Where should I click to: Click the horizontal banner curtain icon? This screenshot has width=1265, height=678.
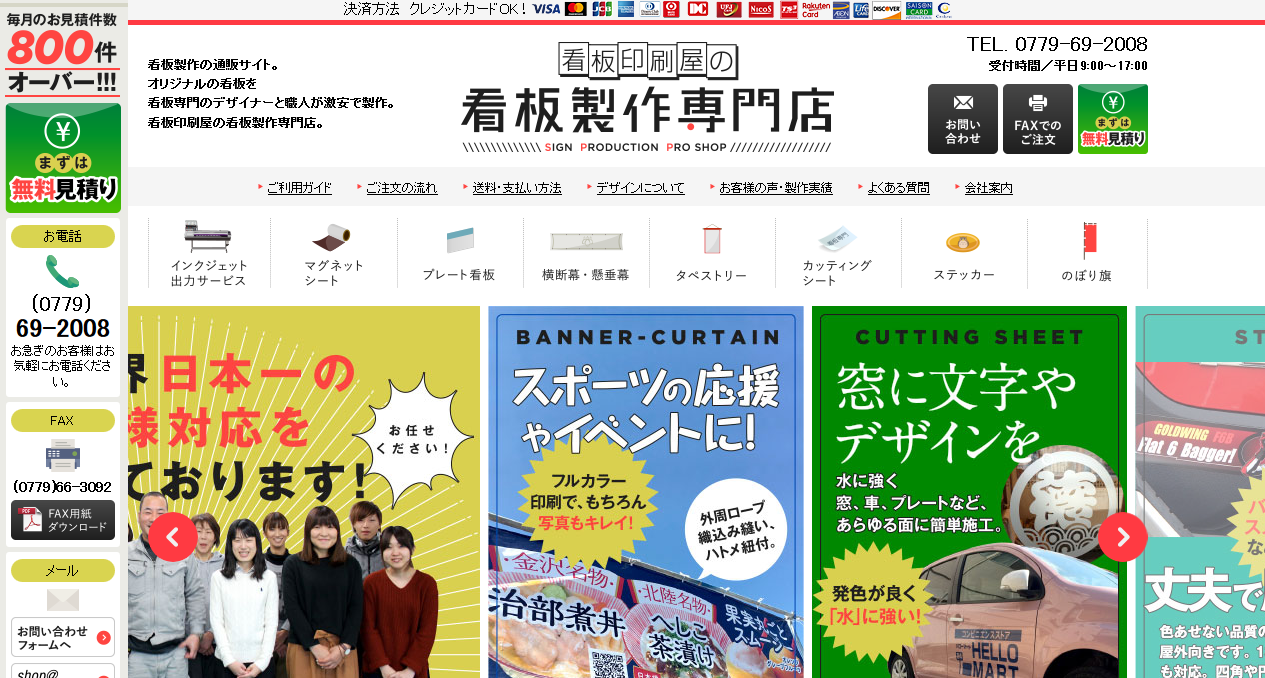click(x=585, y=241)
